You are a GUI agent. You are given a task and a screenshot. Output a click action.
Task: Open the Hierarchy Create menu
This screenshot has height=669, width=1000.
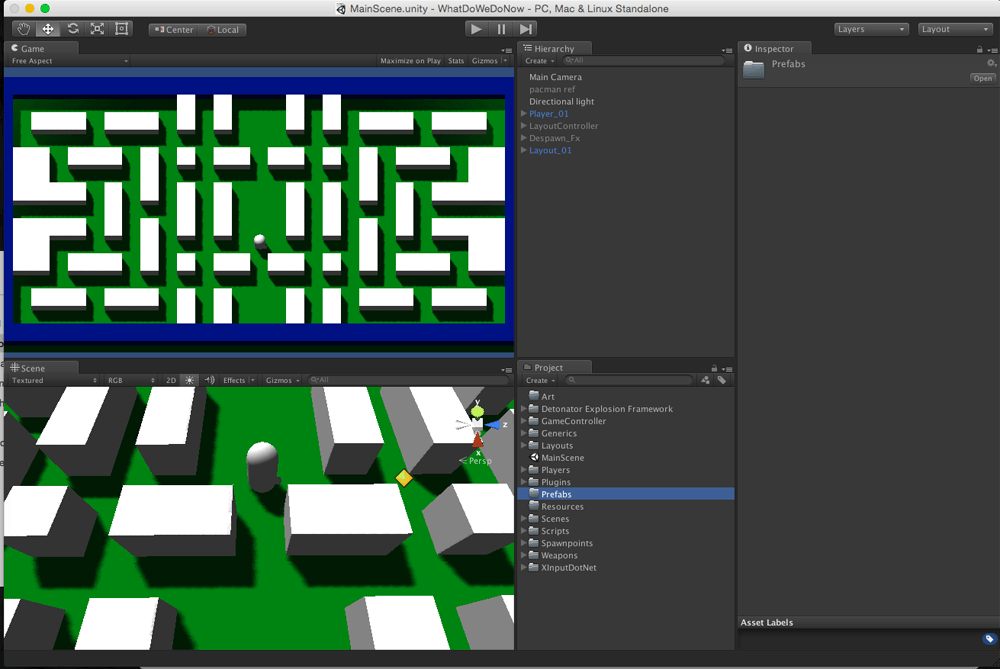(x=540, y=61)
